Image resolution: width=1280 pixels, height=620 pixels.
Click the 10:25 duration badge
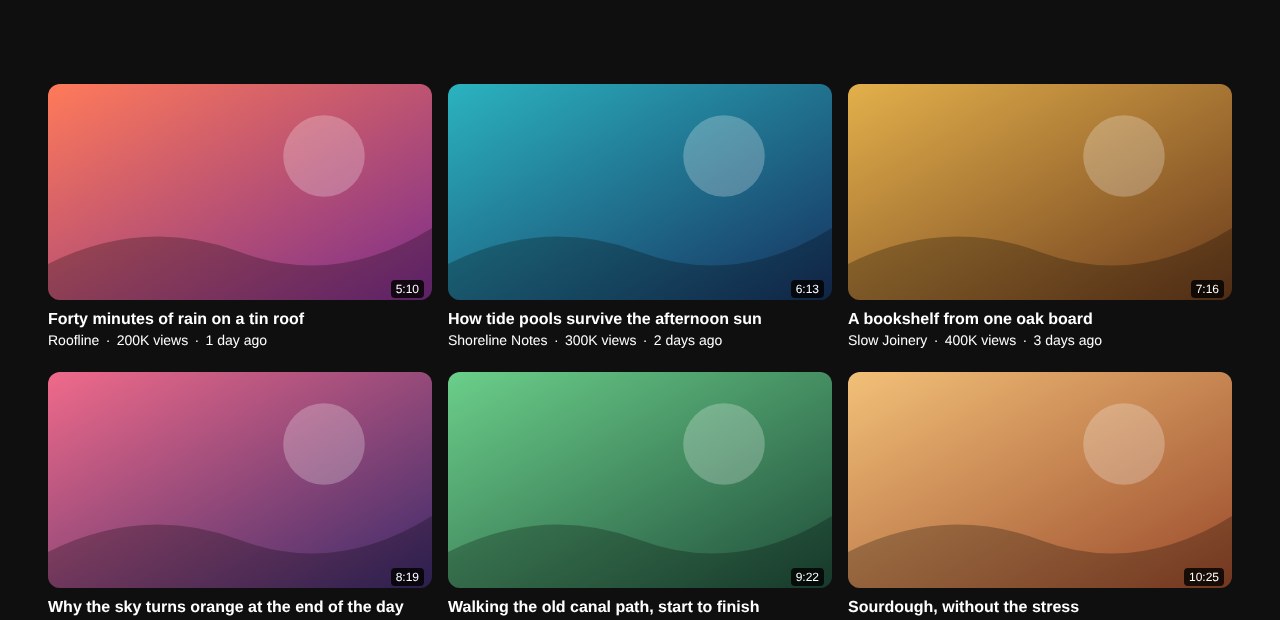tap(1204, 577)
